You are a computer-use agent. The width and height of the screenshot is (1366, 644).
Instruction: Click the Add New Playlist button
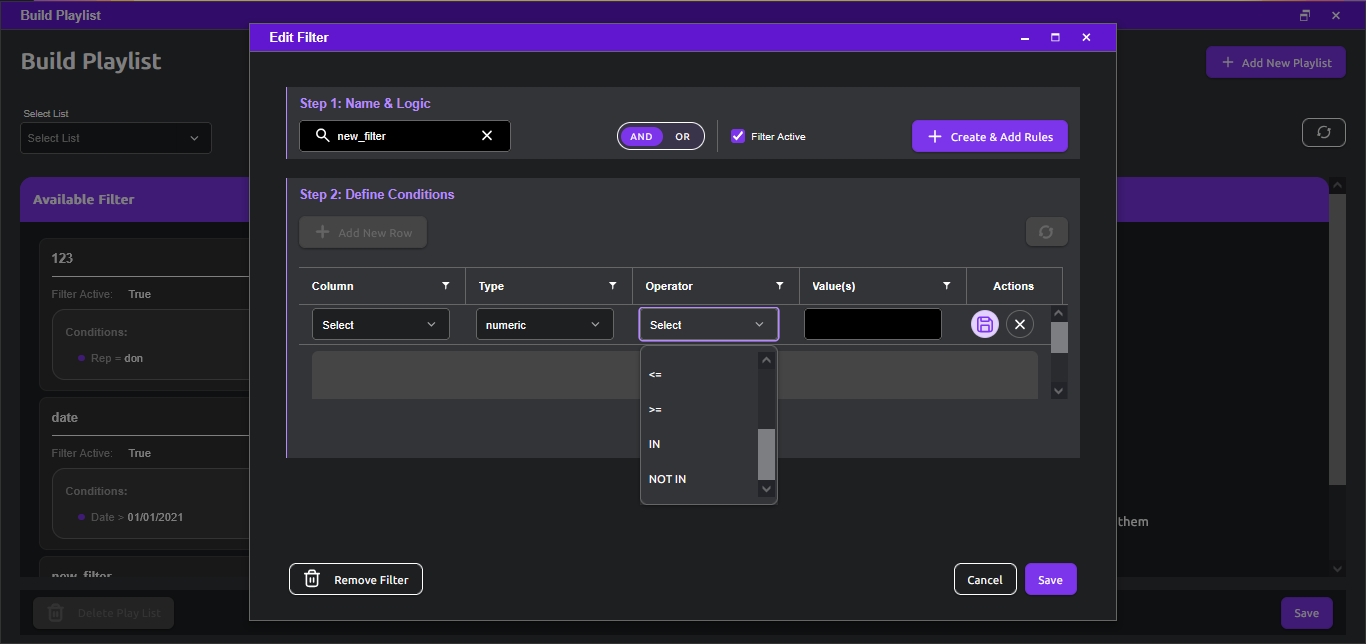click(1275, 62)
